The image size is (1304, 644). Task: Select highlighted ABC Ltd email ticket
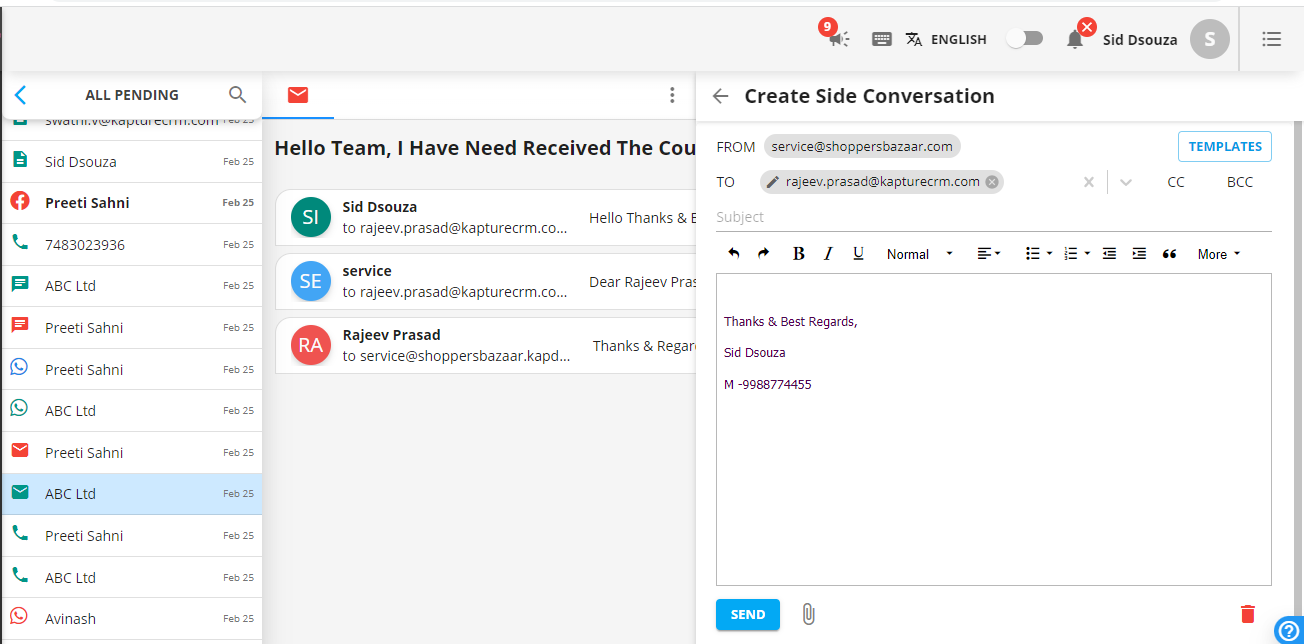click(132, 494)
